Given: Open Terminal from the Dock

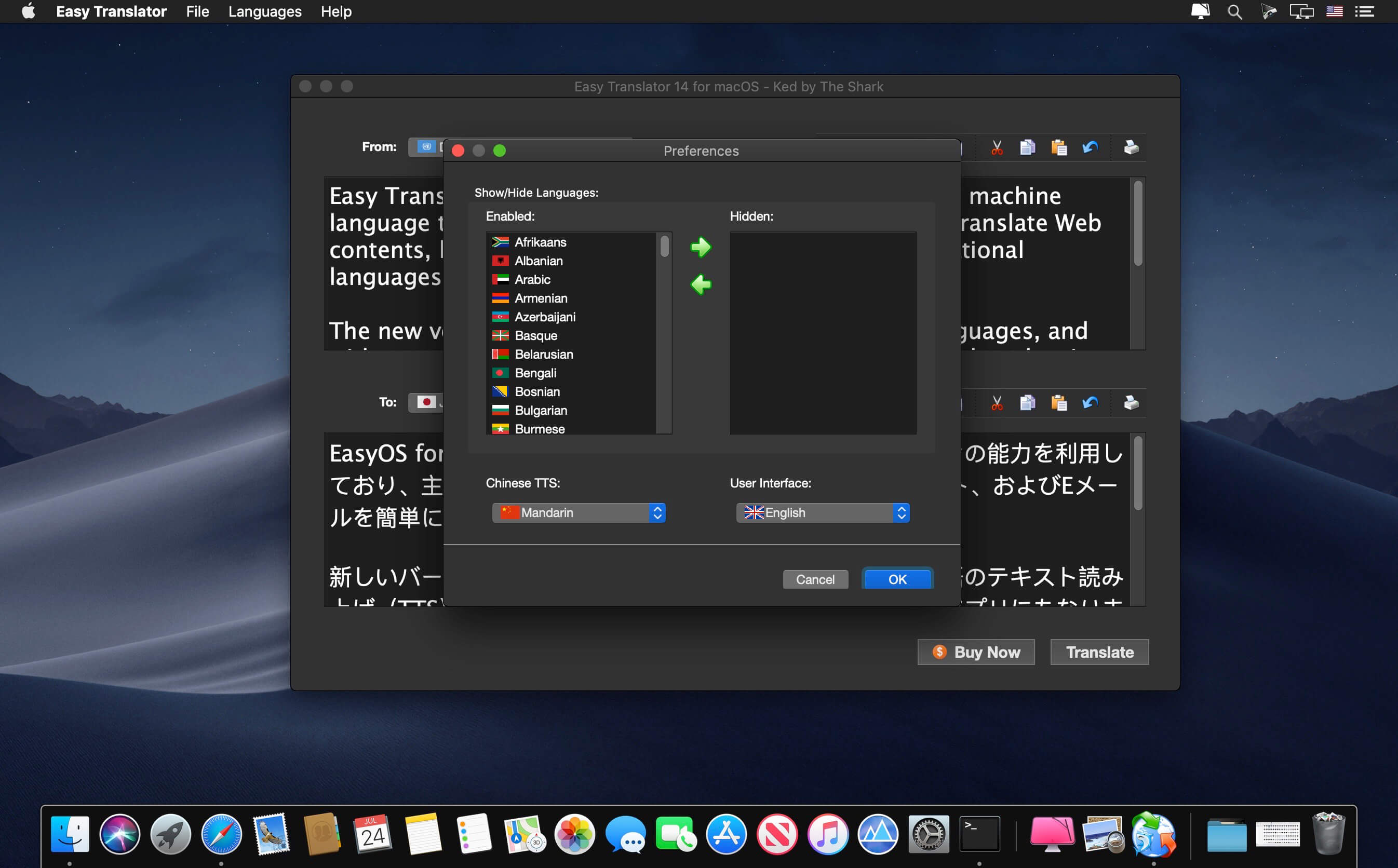Looking at the screenshot, I should (x=979, y=834).
